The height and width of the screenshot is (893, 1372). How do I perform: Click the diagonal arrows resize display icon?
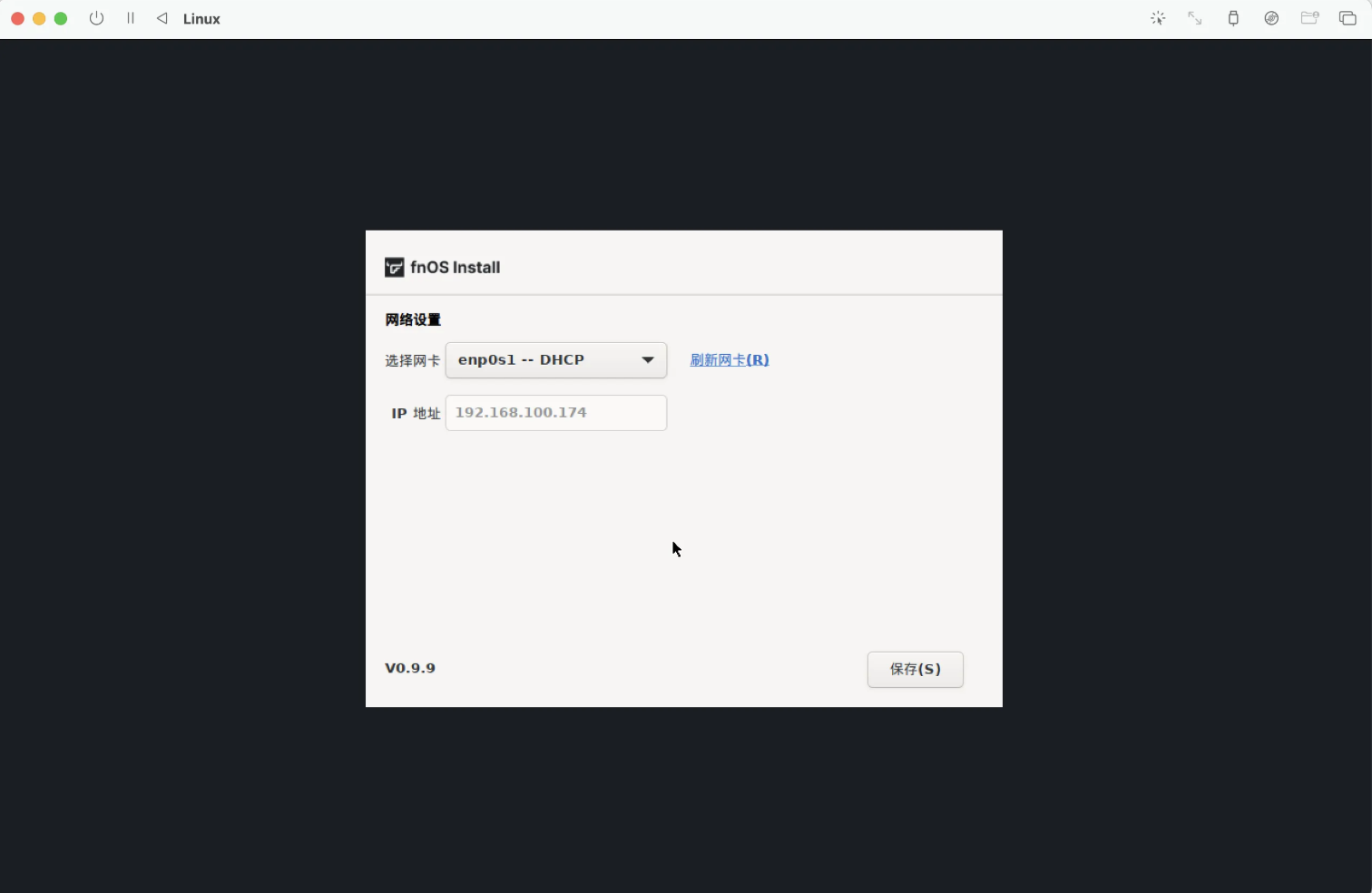pyautogui.click(x=1195, y=18)
